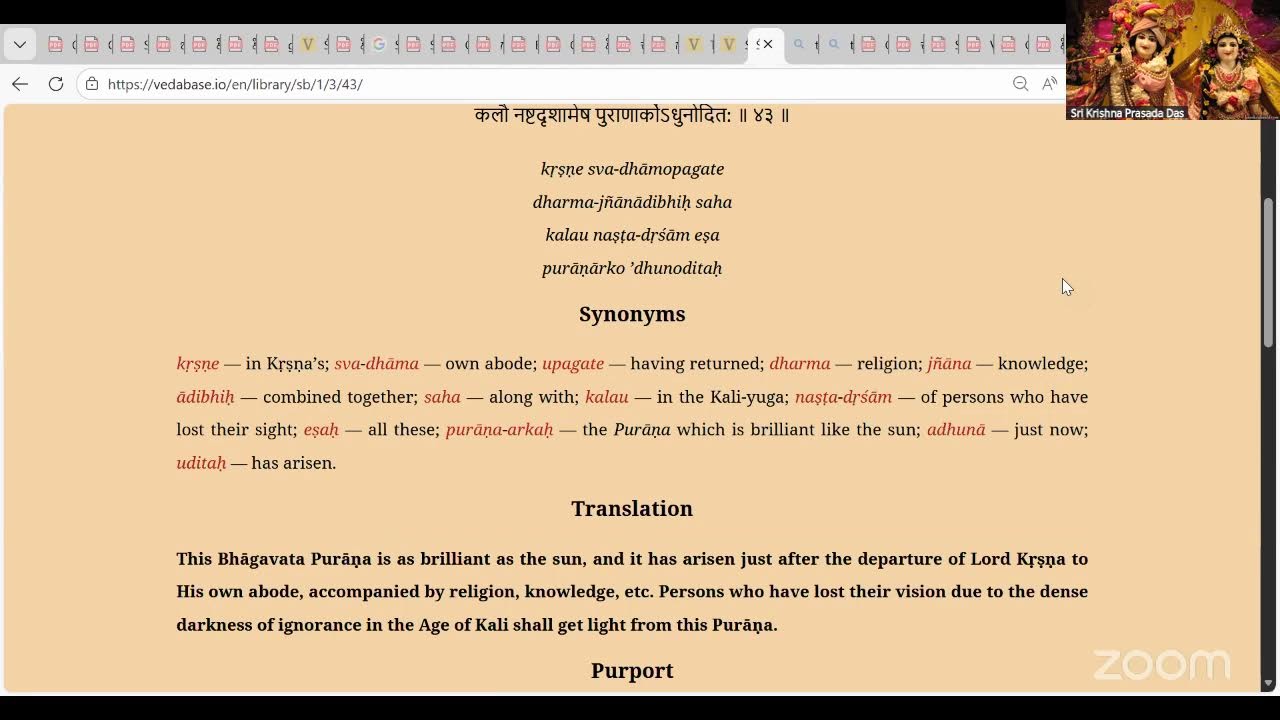The height and width of the screenshot is (720, 1280).
Task: Open the jñāna synonym link
Action: tap(949, 364)
